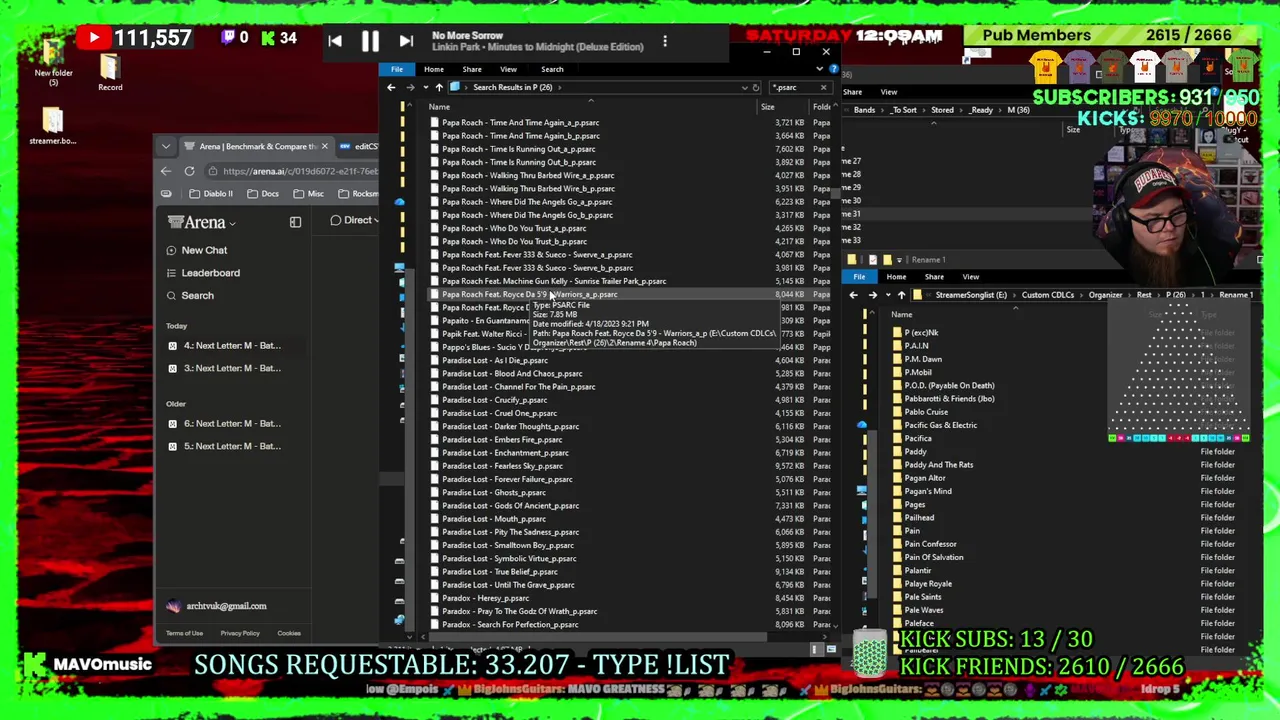1280x720 pixels.
Task: Open Organizer breadcrumb in Rename 1 window
Action: tap(1105, 295)
